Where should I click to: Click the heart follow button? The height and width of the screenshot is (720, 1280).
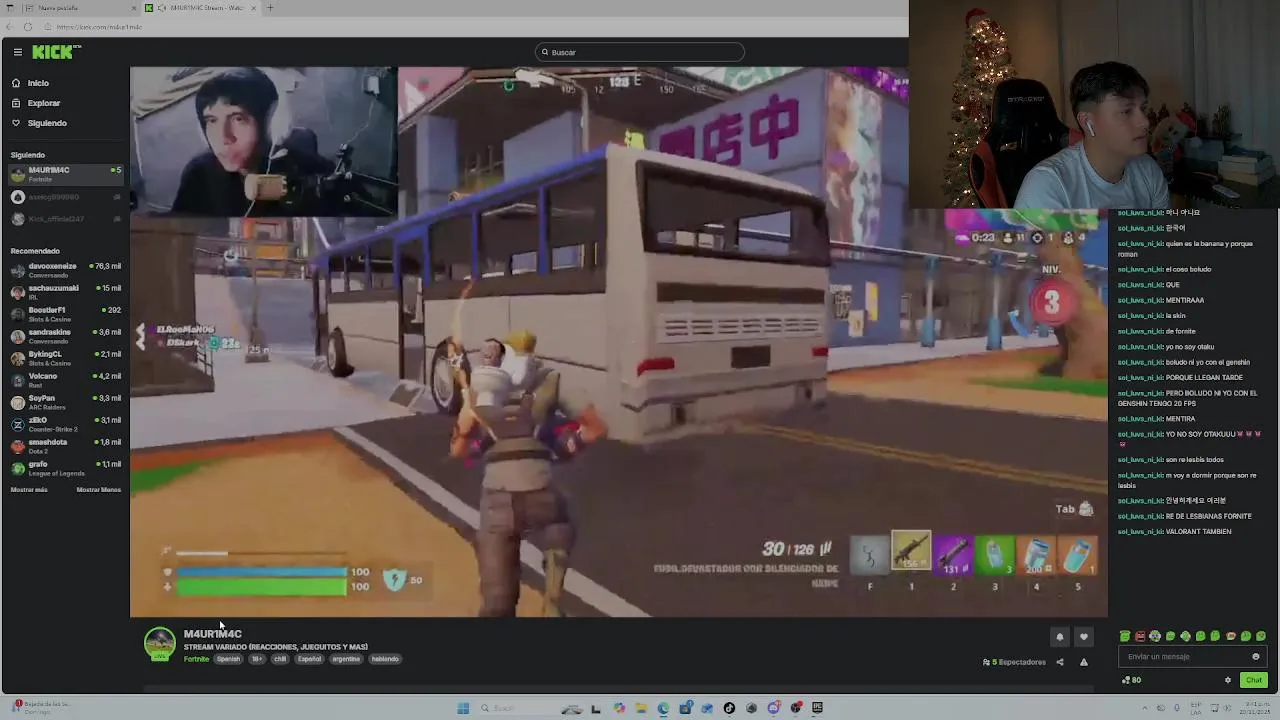click(x=1083, y=637)
